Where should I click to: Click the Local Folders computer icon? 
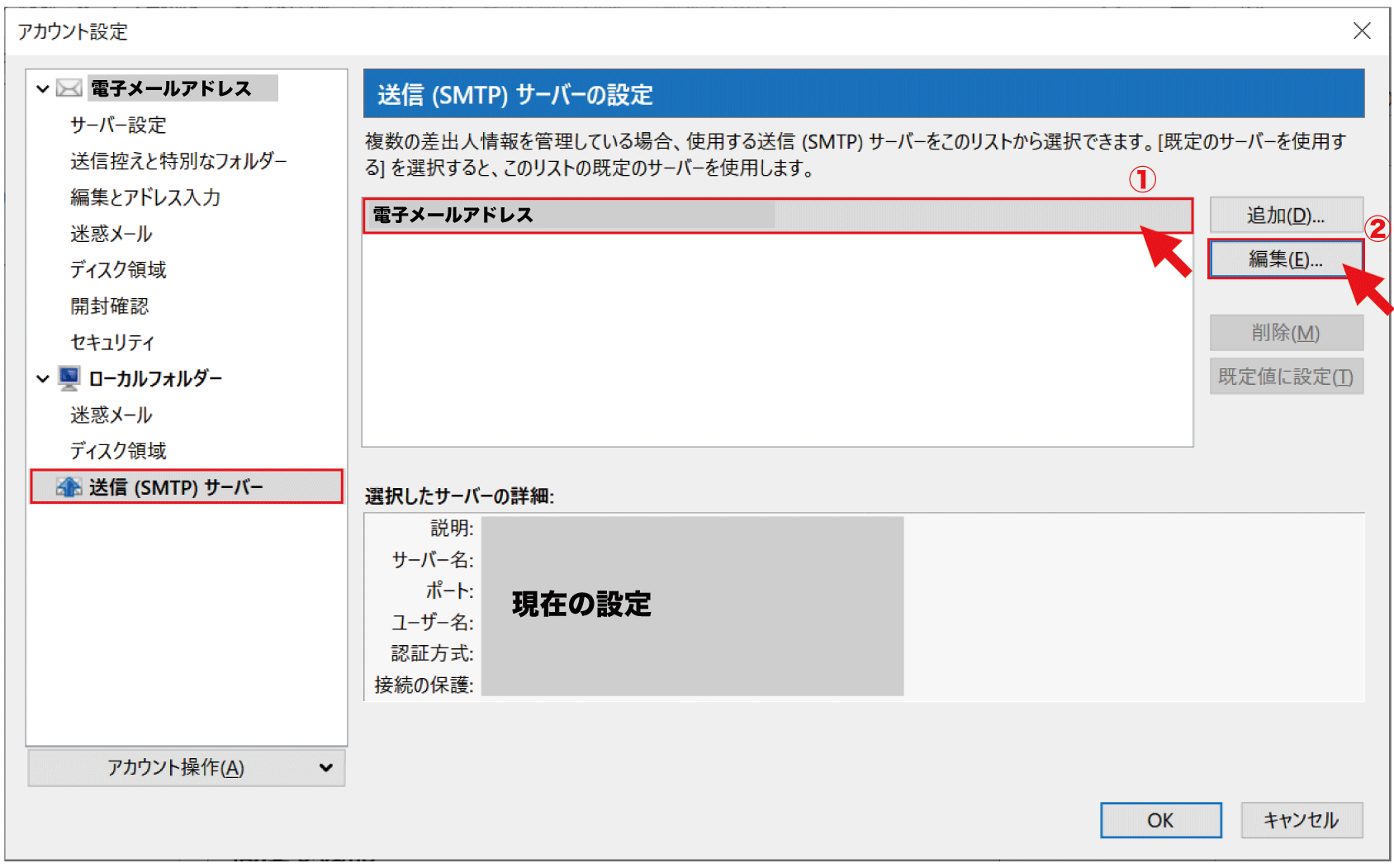tap(69, 378)
